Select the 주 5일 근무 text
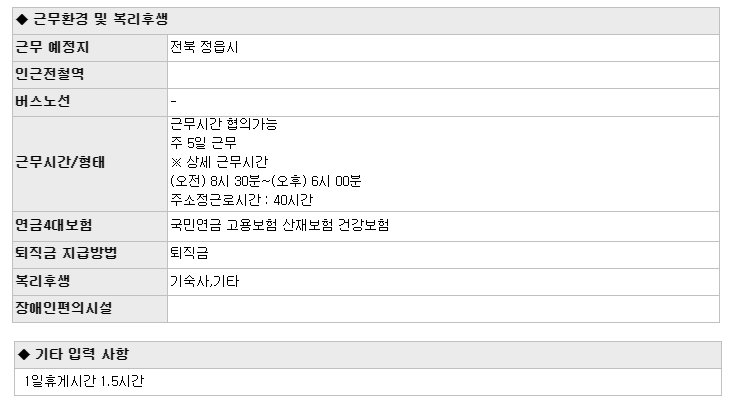Viewport: 732px width, 411px height. (x=204, y=143)
